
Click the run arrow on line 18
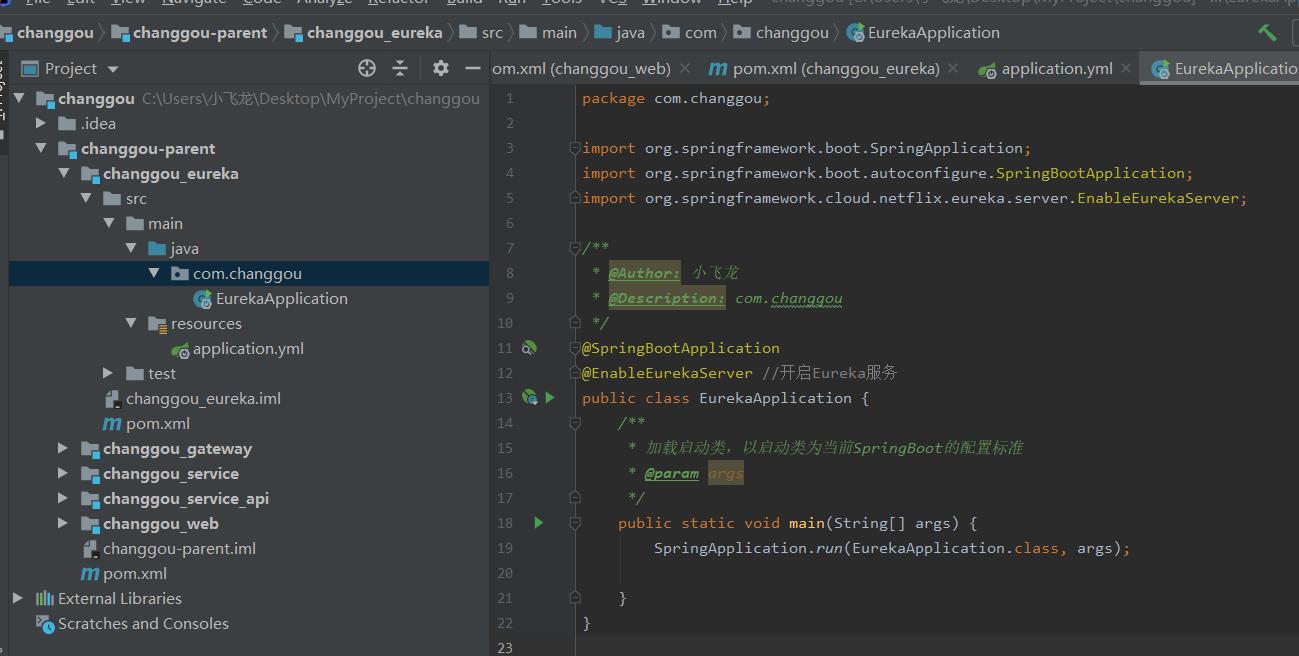[539, 523]
